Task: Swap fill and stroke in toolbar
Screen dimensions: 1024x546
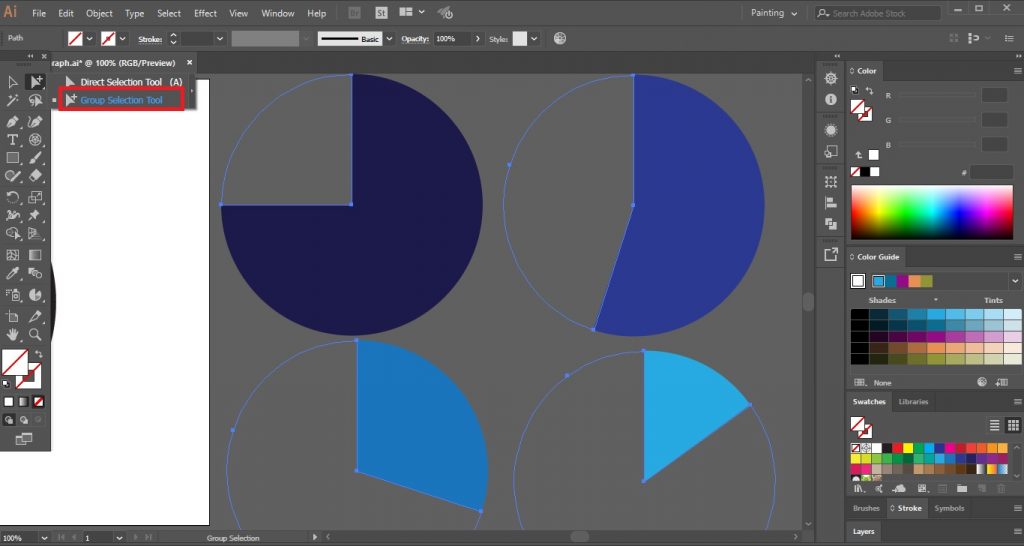Action: [39, 354]
